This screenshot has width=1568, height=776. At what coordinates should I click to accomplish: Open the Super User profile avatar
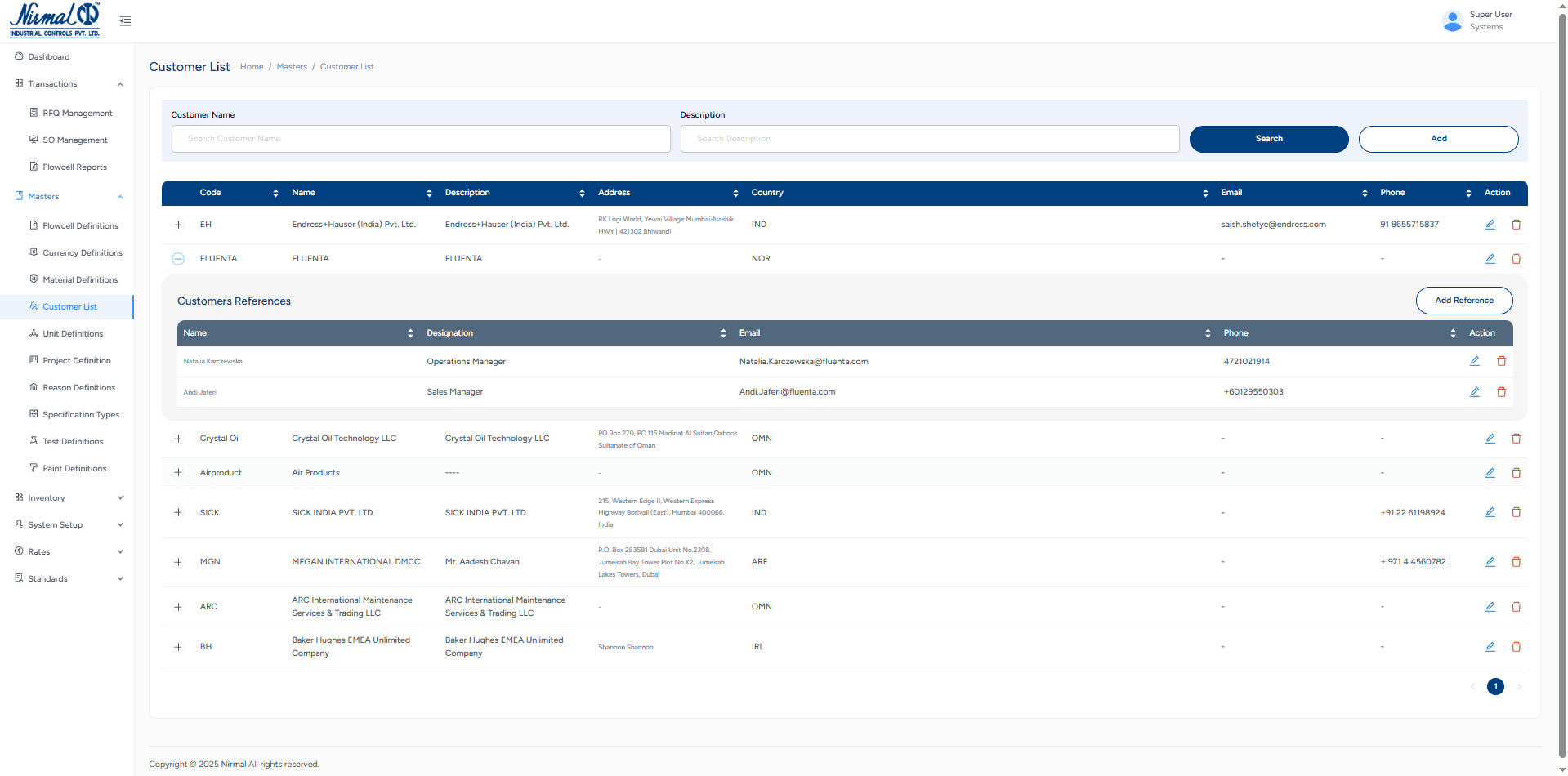[x=1452, y=20]
